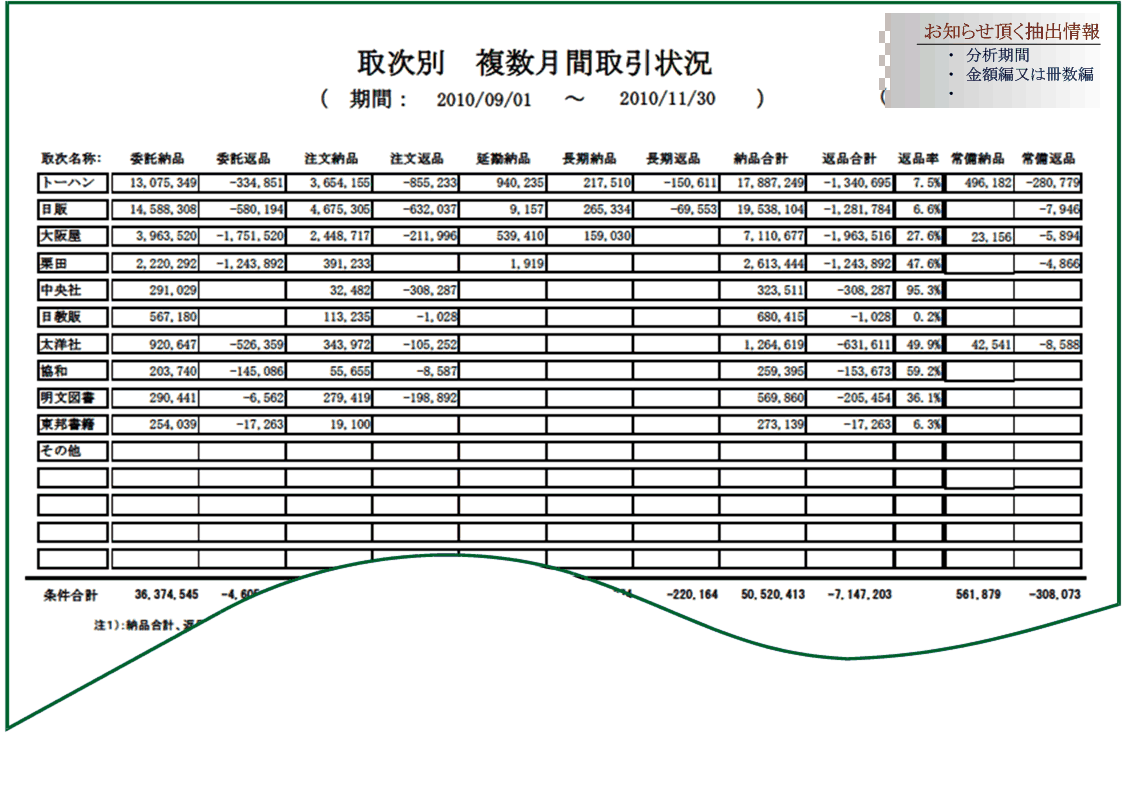Screen dimensions: 1126x791
Task: Click the 委託返品 column header
Action: [x=243, y=158]
